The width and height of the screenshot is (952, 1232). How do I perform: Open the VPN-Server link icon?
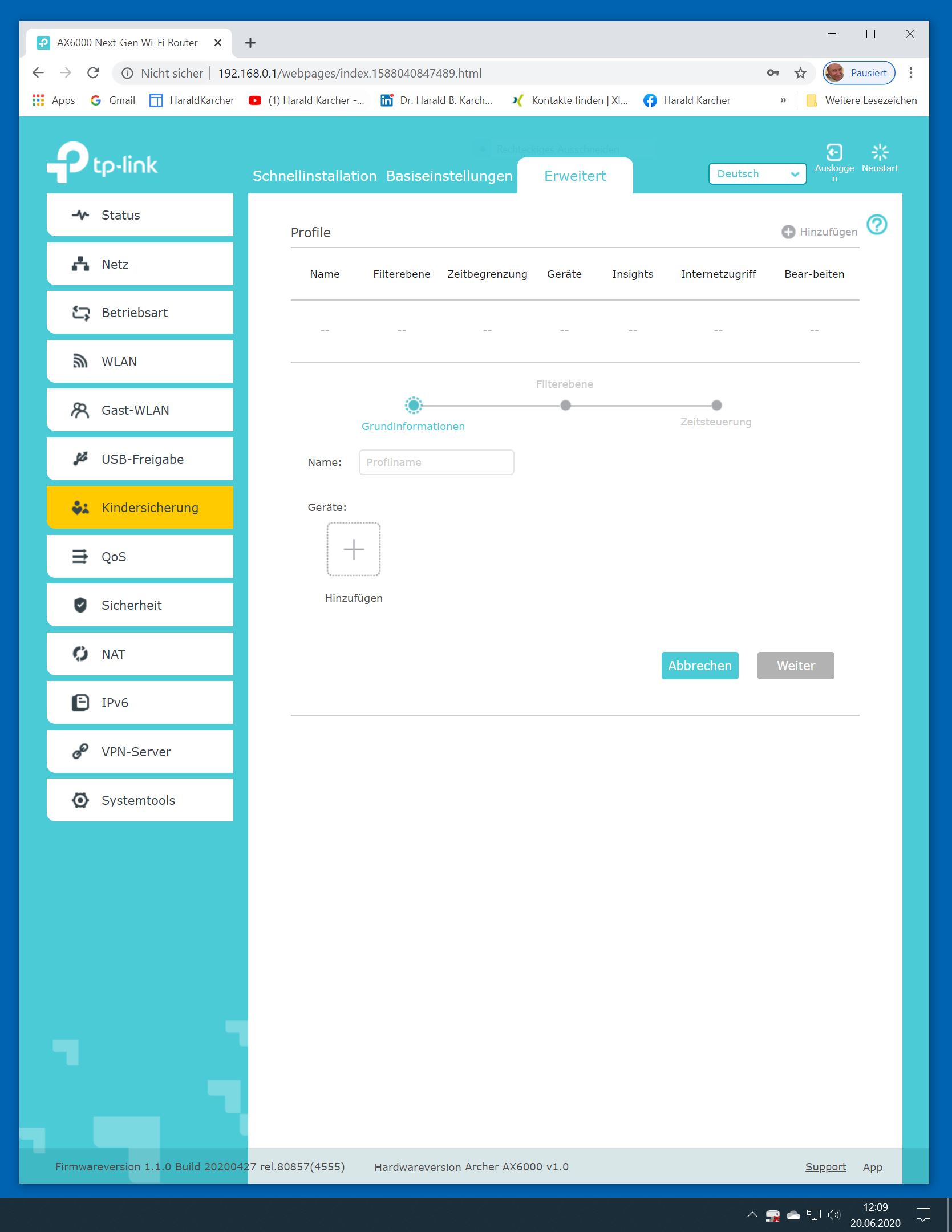point(80,752)
